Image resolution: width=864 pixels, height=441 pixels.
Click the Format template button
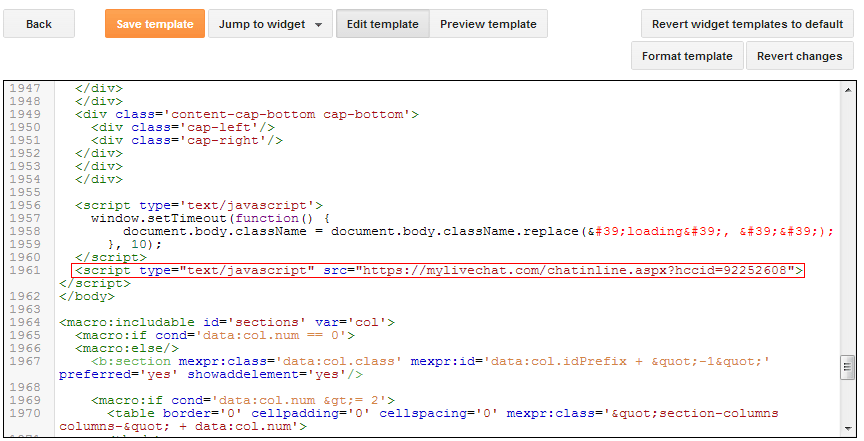tap(687, 56)
